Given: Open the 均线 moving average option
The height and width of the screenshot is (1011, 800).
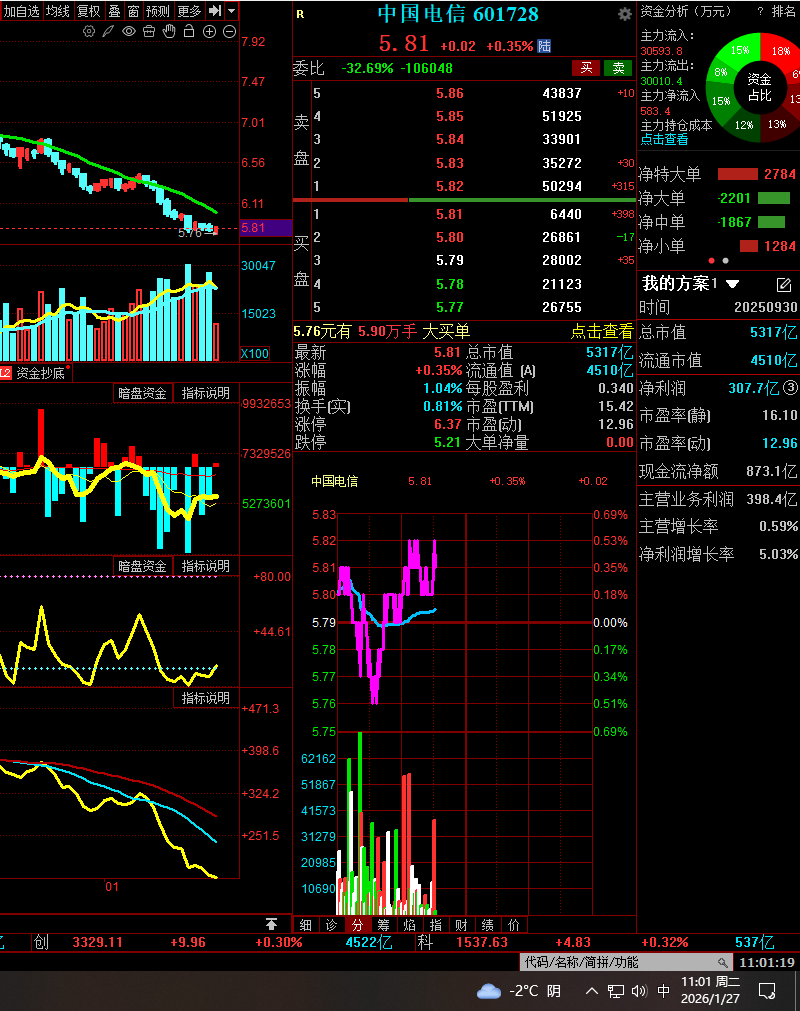Looking at the screenshot, I should click(58, 10).
